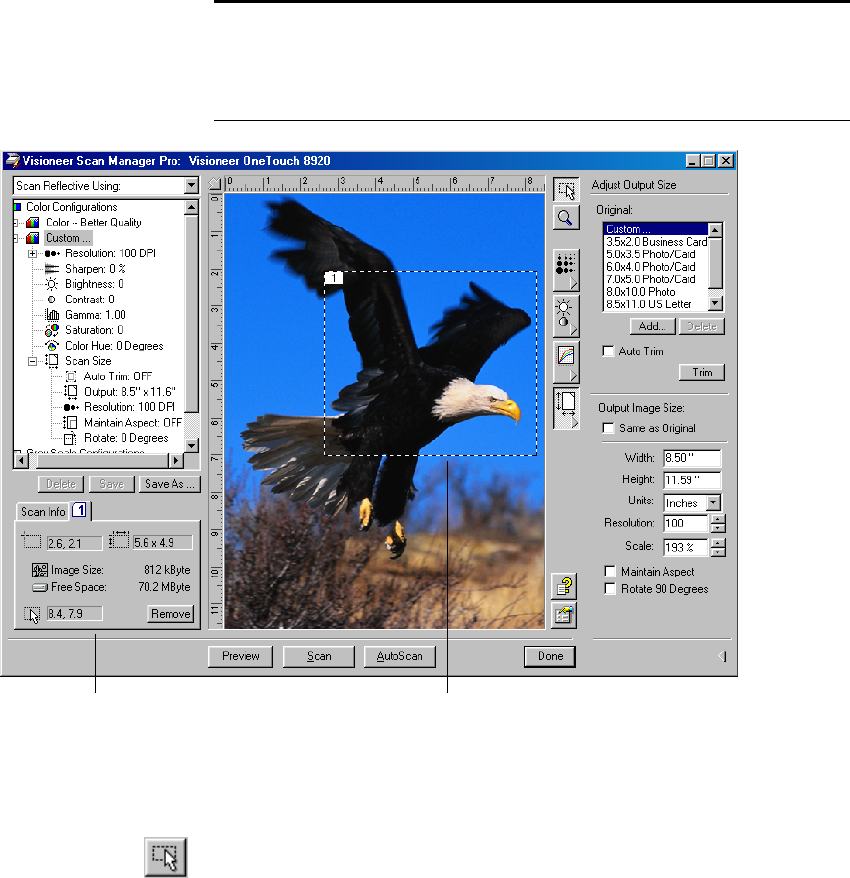Image resolution: width=850 pixels, height=878 pixels.
Task: Select Gamma: 1.00 setting
Action: pos(95,315)
